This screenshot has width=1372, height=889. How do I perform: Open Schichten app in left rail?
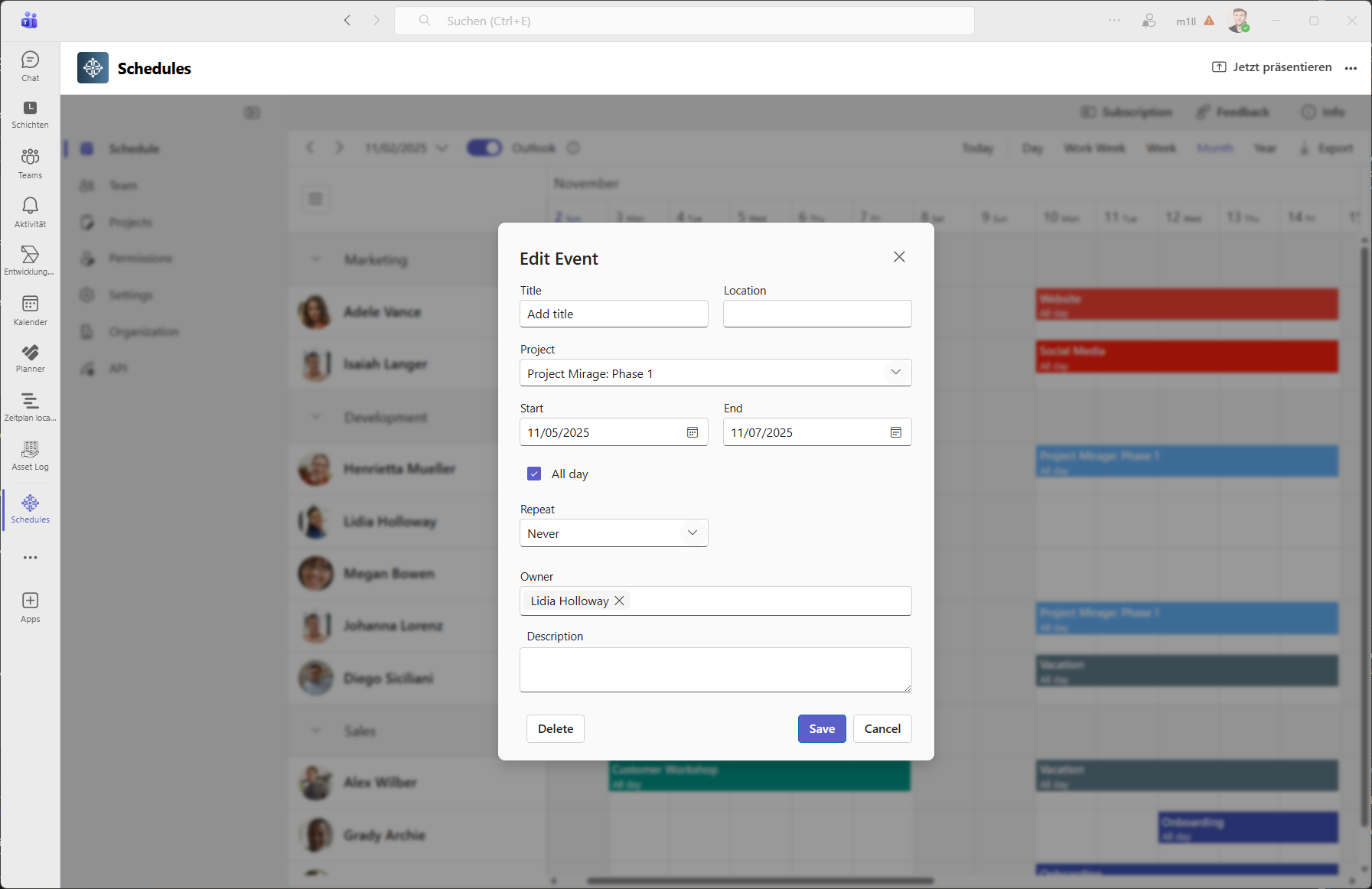(30, 114)
